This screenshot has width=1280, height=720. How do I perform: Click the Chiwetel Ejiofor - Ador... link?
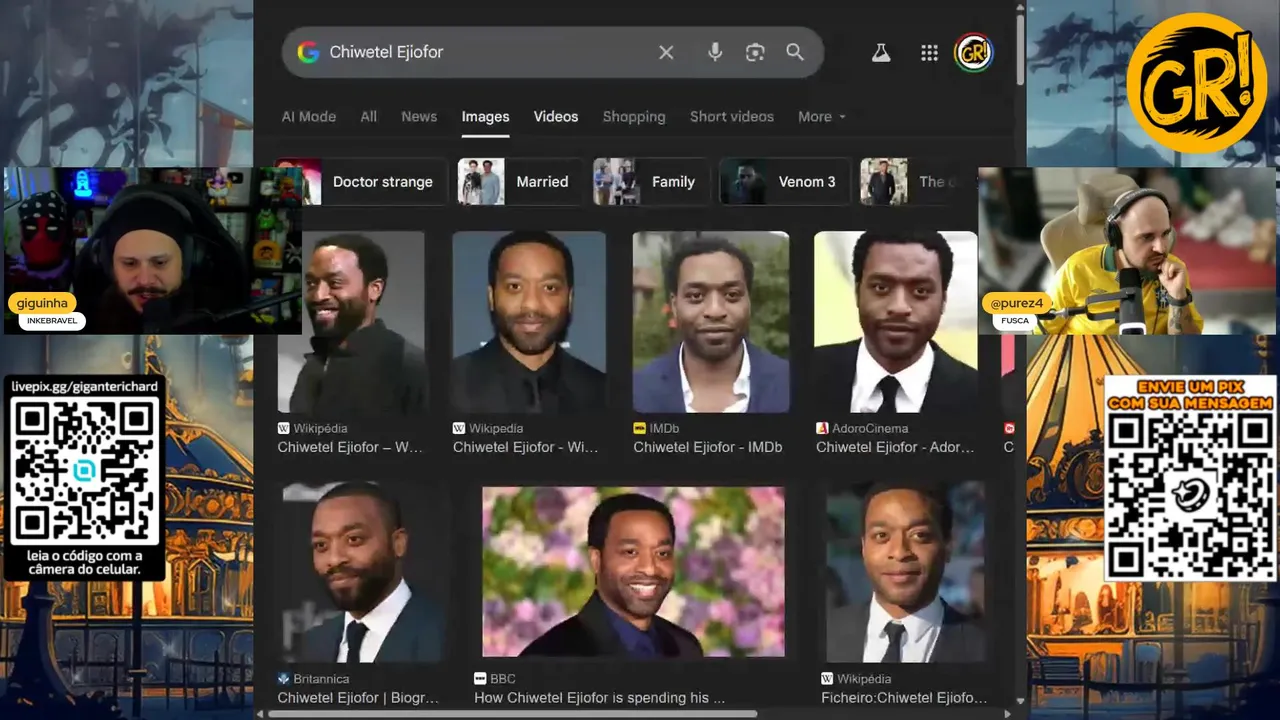pos(895,447)
